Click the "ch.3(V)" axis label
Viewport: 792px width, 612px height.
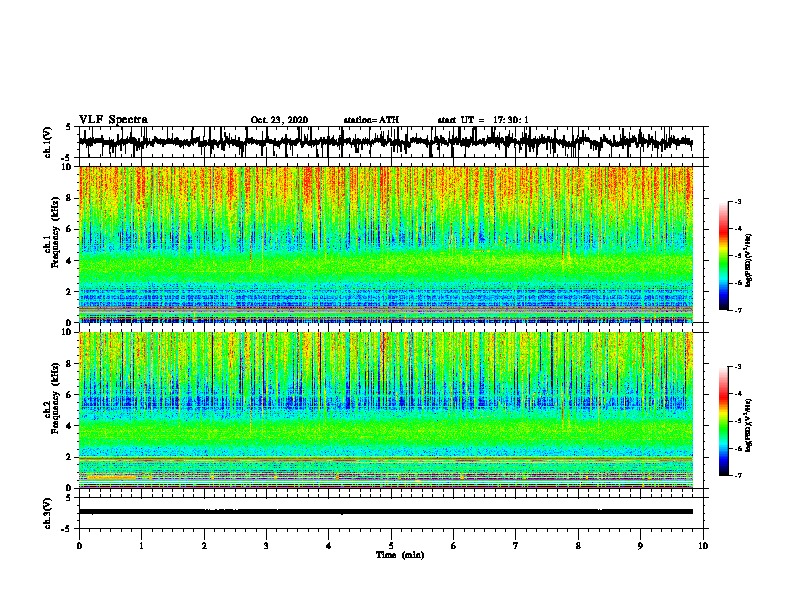tap(48, 513)
